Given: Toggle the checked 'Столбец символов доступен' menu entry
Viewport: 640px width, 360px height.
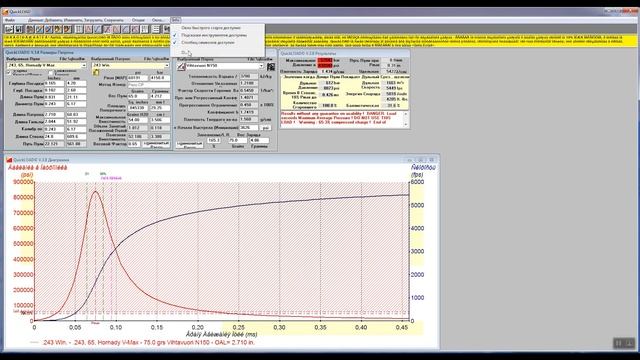Looking at the screenshot, I should pyautogui.click(x=217, y=42).
